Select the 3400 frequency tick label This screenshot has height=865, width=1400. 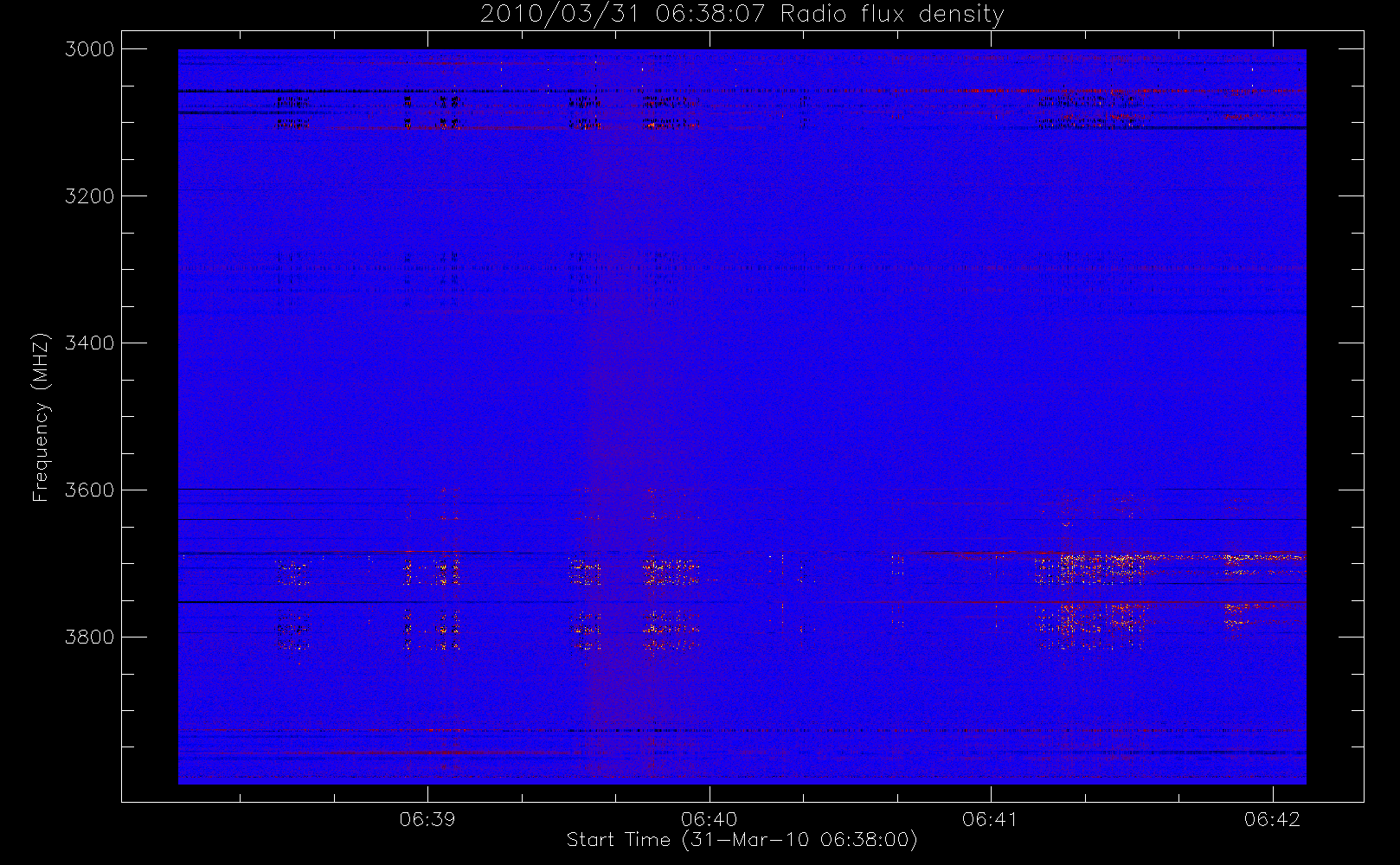tap(90, 343)
